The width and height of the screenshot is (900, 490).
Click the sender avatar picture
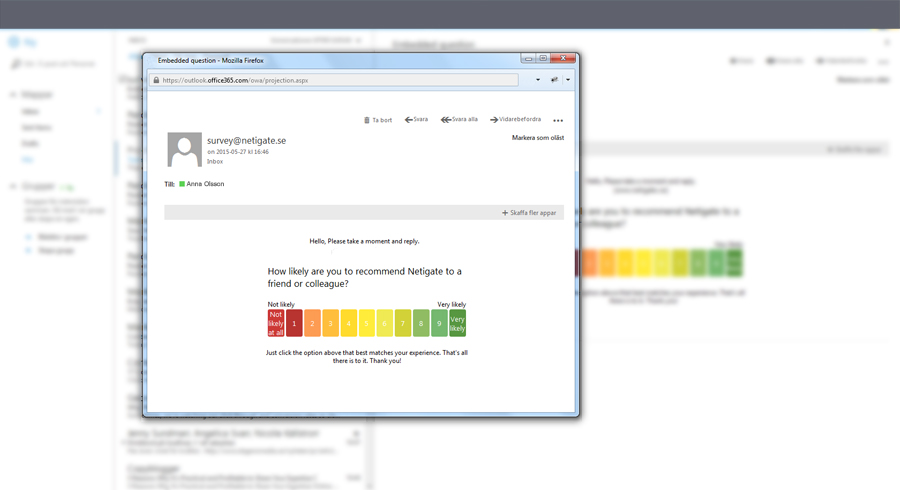pos(184,149)
